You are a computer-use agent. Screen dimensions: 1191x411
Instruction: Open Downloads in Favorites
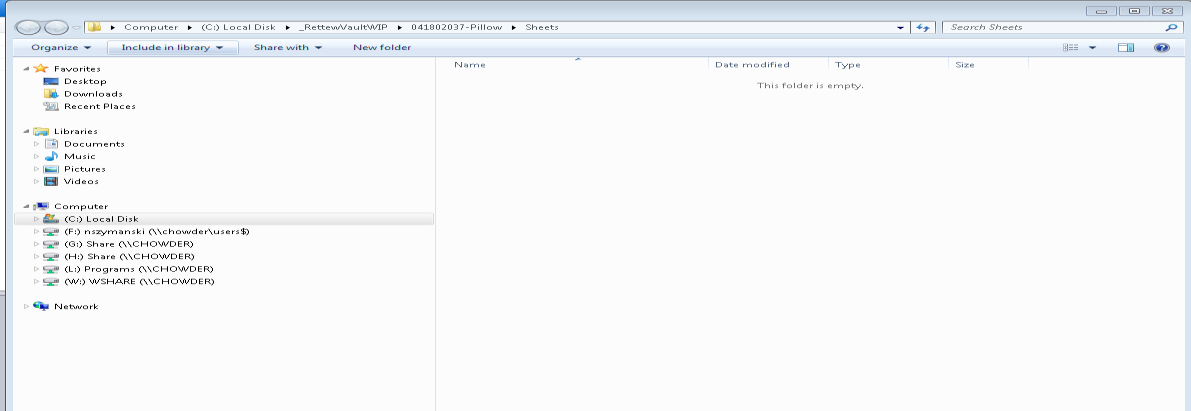tap(93, 94)
